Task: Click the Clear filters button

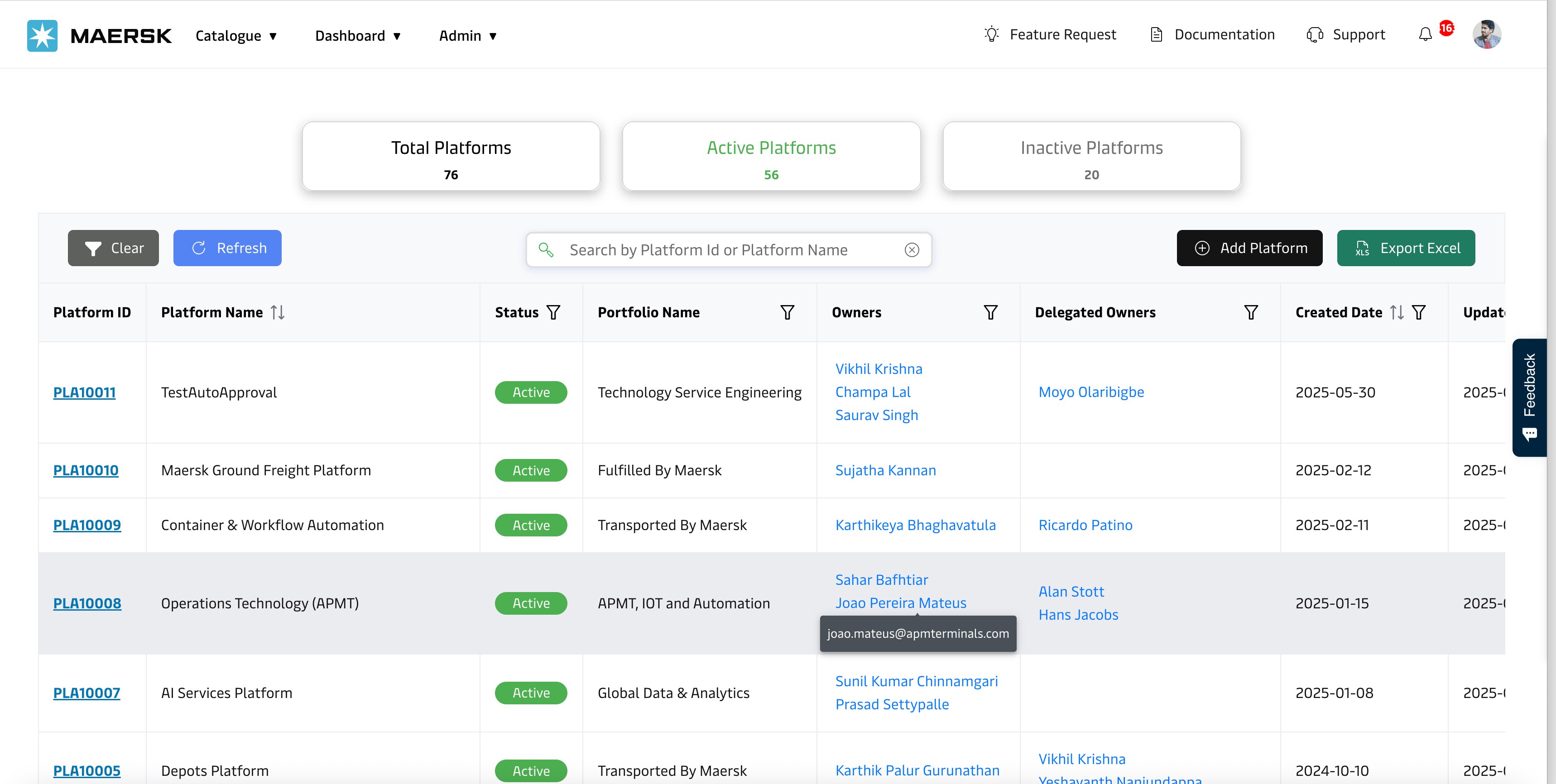Action: click(113, 248)
